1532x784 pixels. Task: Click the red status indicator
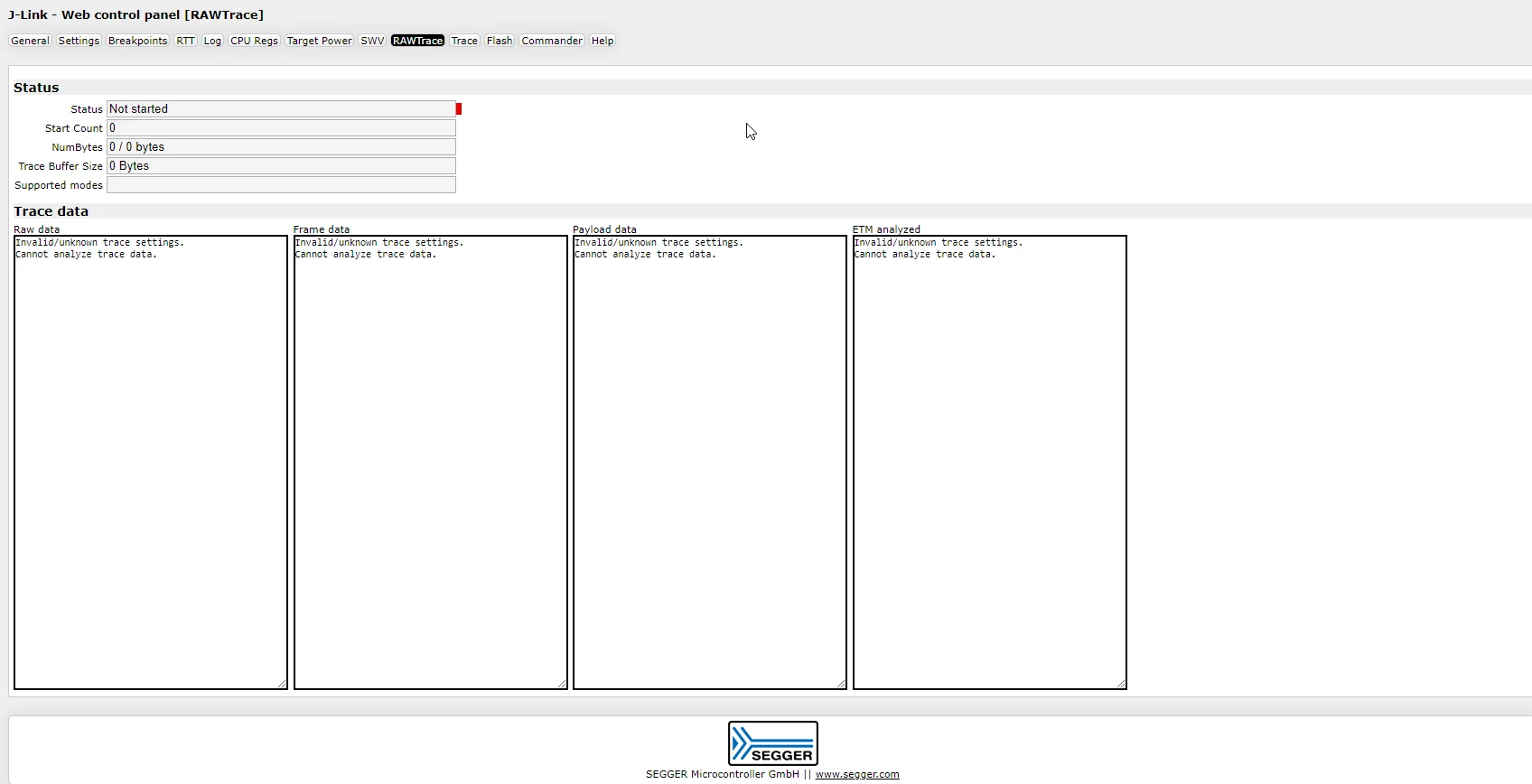tap(459, 109)
